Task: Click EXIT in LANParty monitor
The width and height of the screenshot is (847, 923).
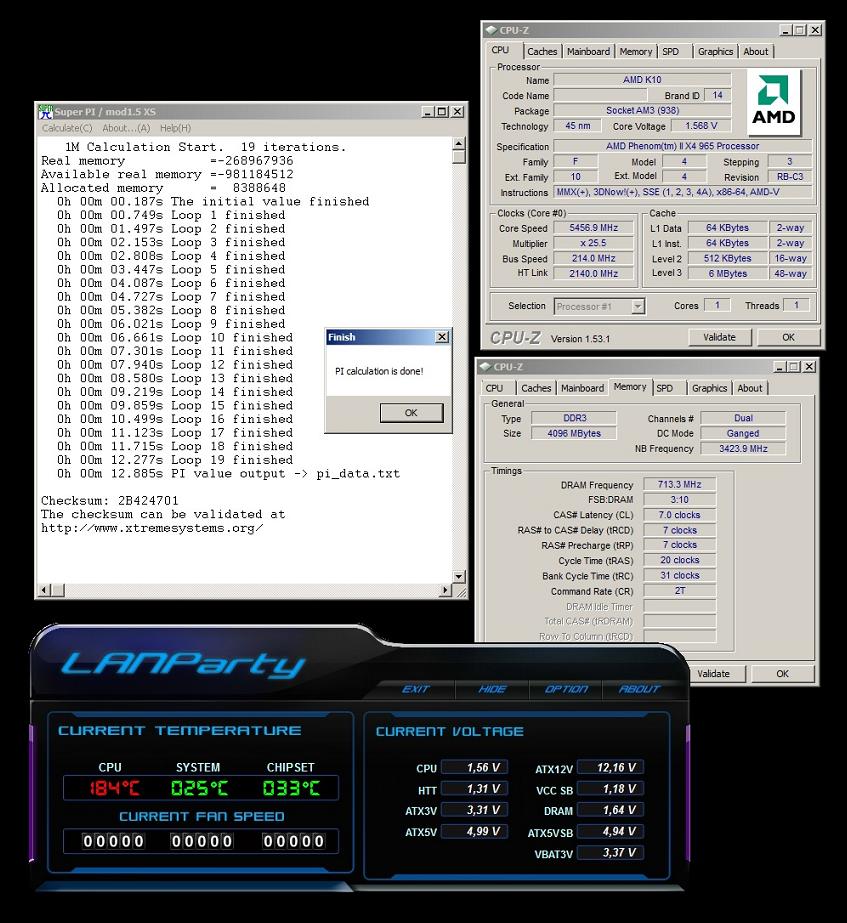Action: coord(416,689)
